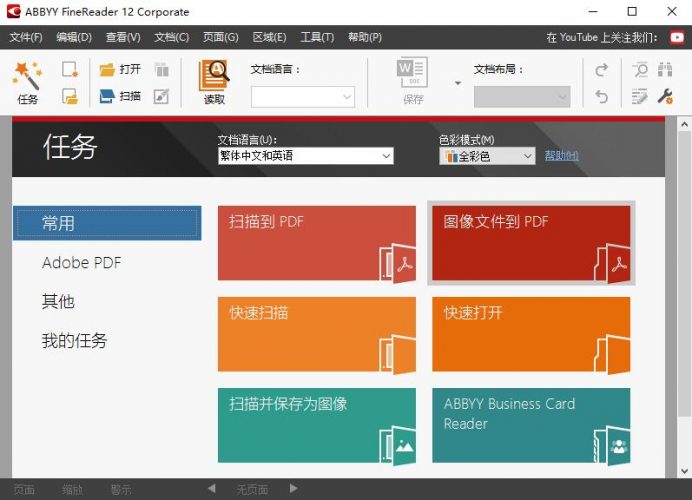Click 缩放 in the status bar
This screenshot has width=692, height=500.
click(x=72, y=489)
